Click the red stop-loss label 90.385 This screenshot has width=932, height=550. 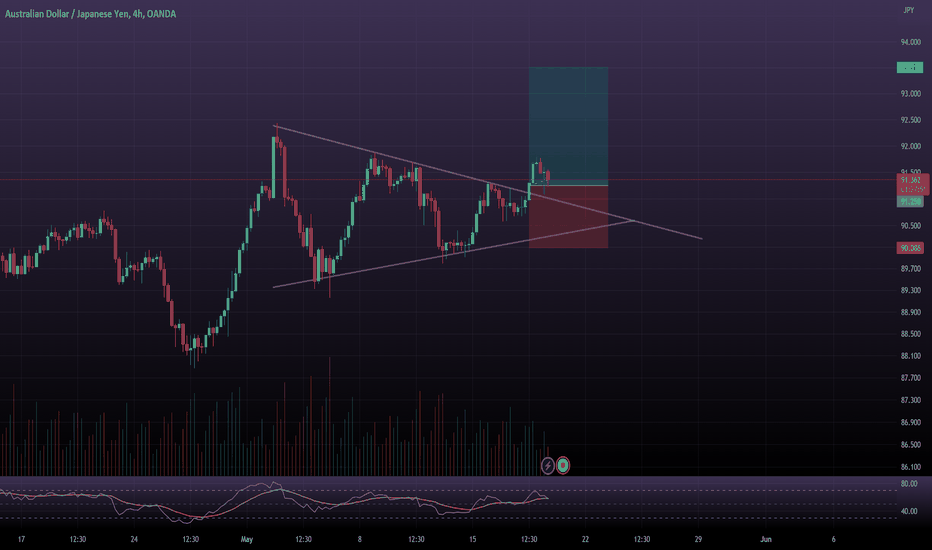click(910, 248)
